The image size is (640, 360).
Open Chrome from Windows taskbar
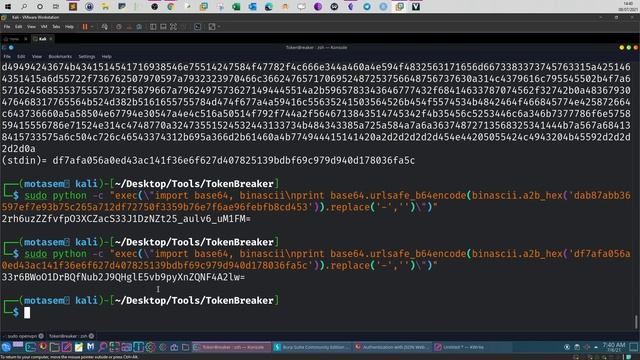tap(171, 7)
